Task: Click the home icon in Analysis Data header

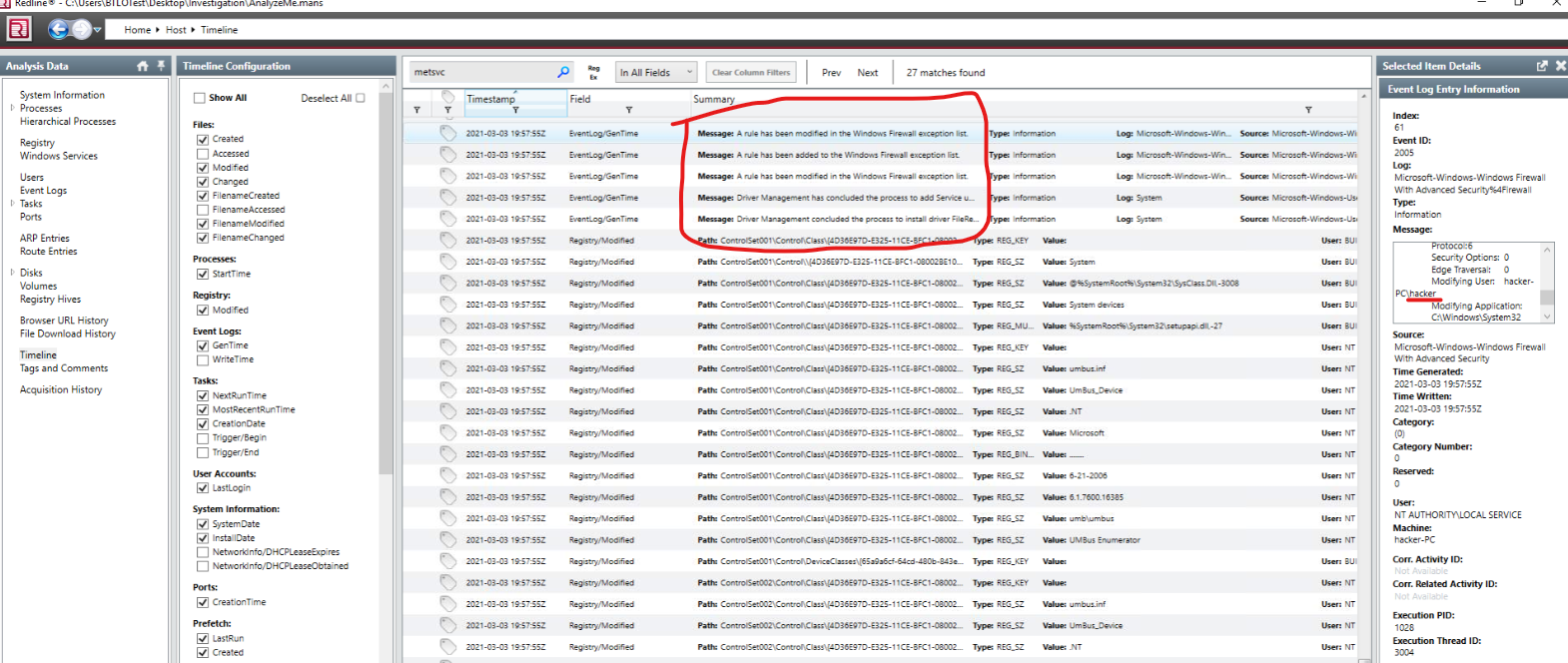Action: 142,66
